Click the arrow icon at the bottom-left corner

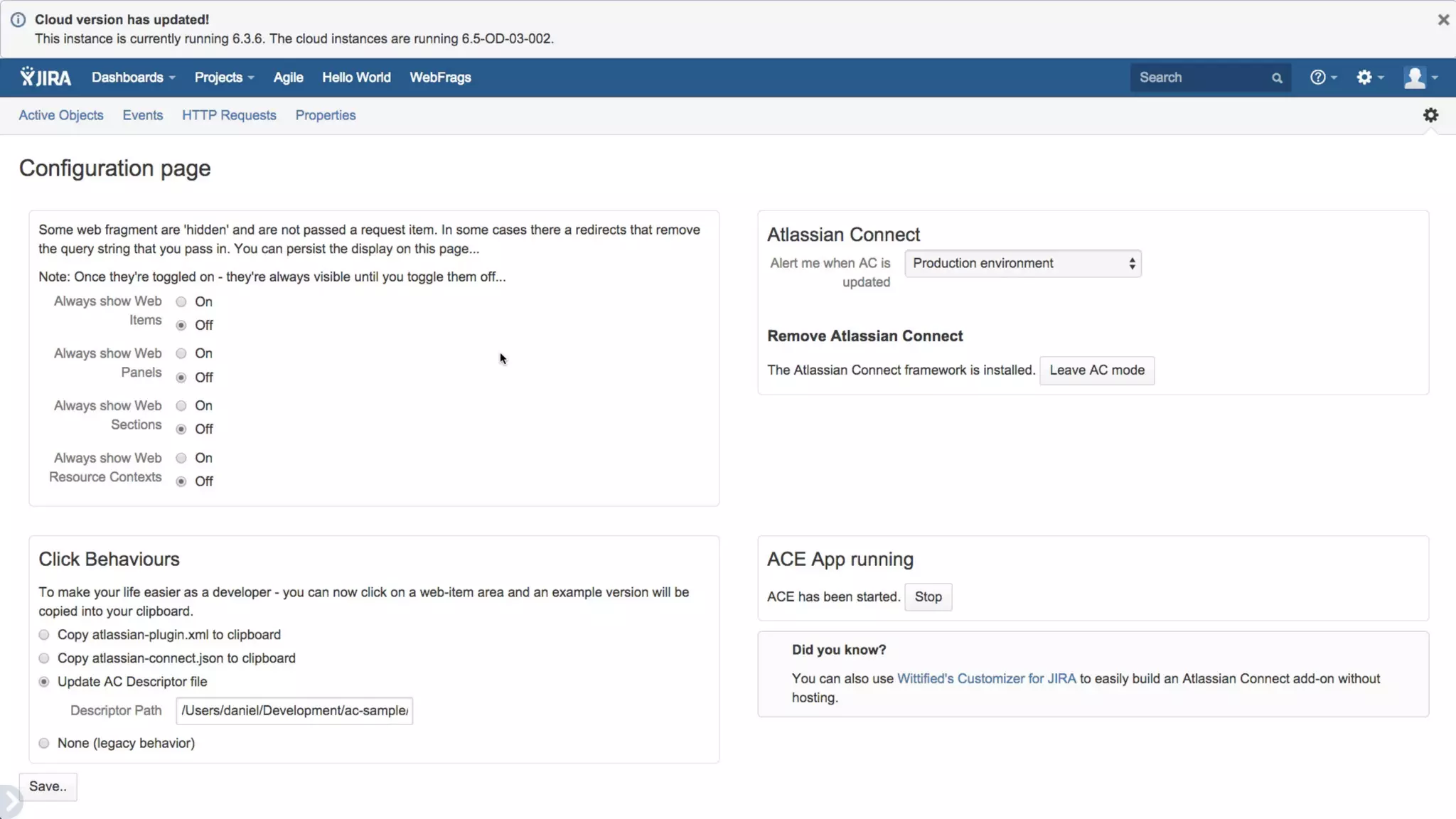[x=10, y=802]
